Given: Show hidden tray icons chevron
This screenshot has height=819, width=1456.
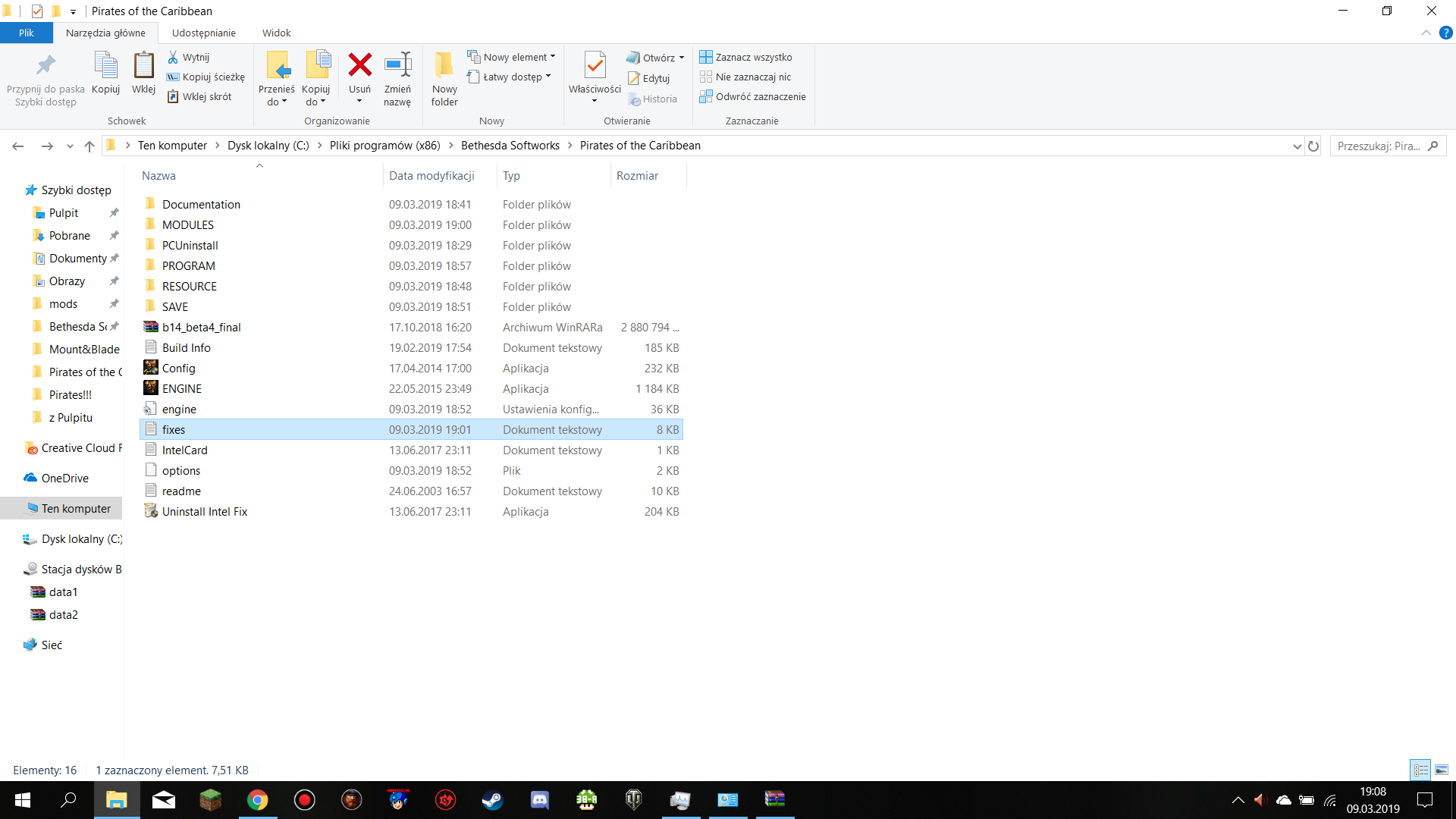Looking at the screenshot, I should click(1238, 800).
